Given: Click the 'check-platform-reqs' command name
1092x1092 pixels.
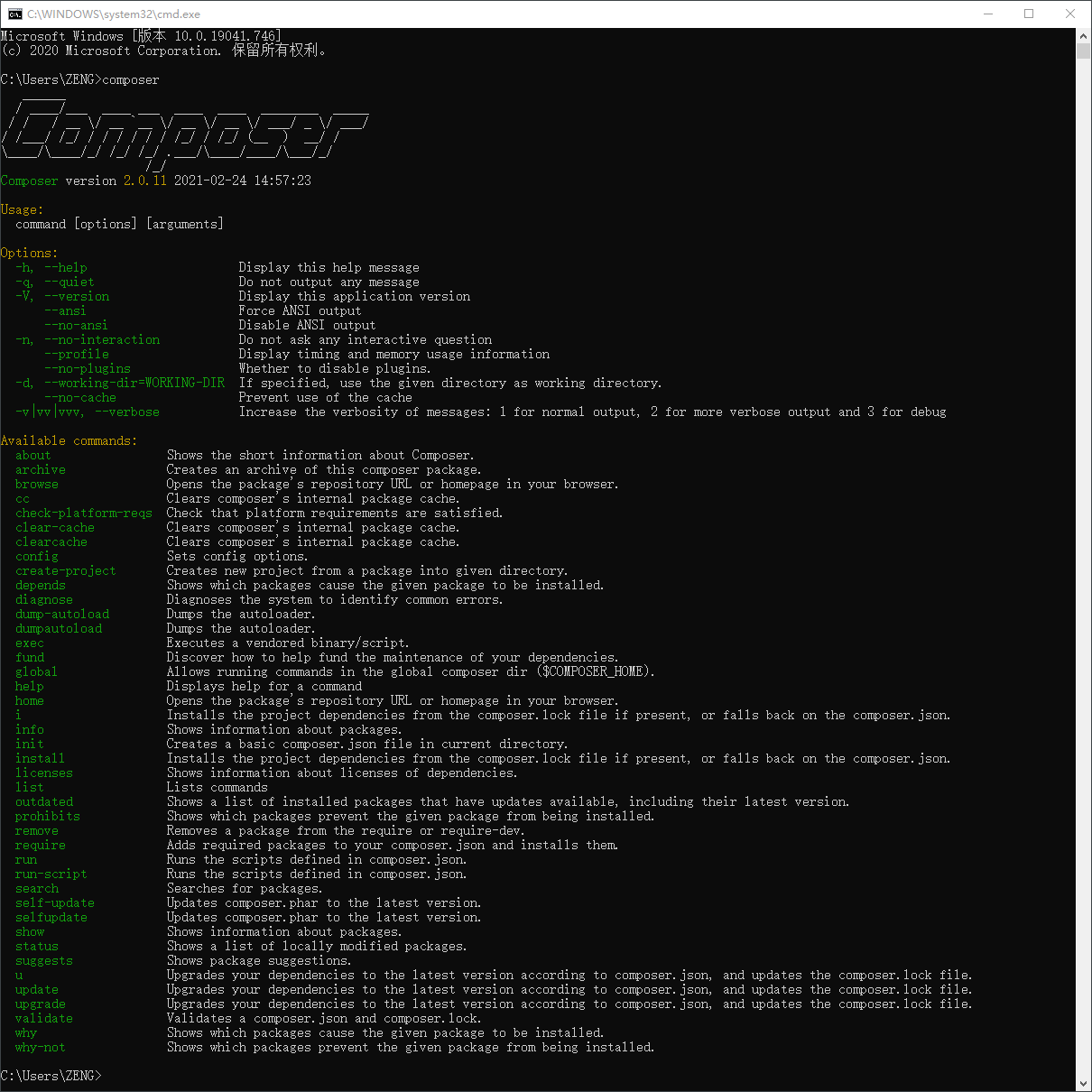Looking at the screenshot, I should [84, 513].
